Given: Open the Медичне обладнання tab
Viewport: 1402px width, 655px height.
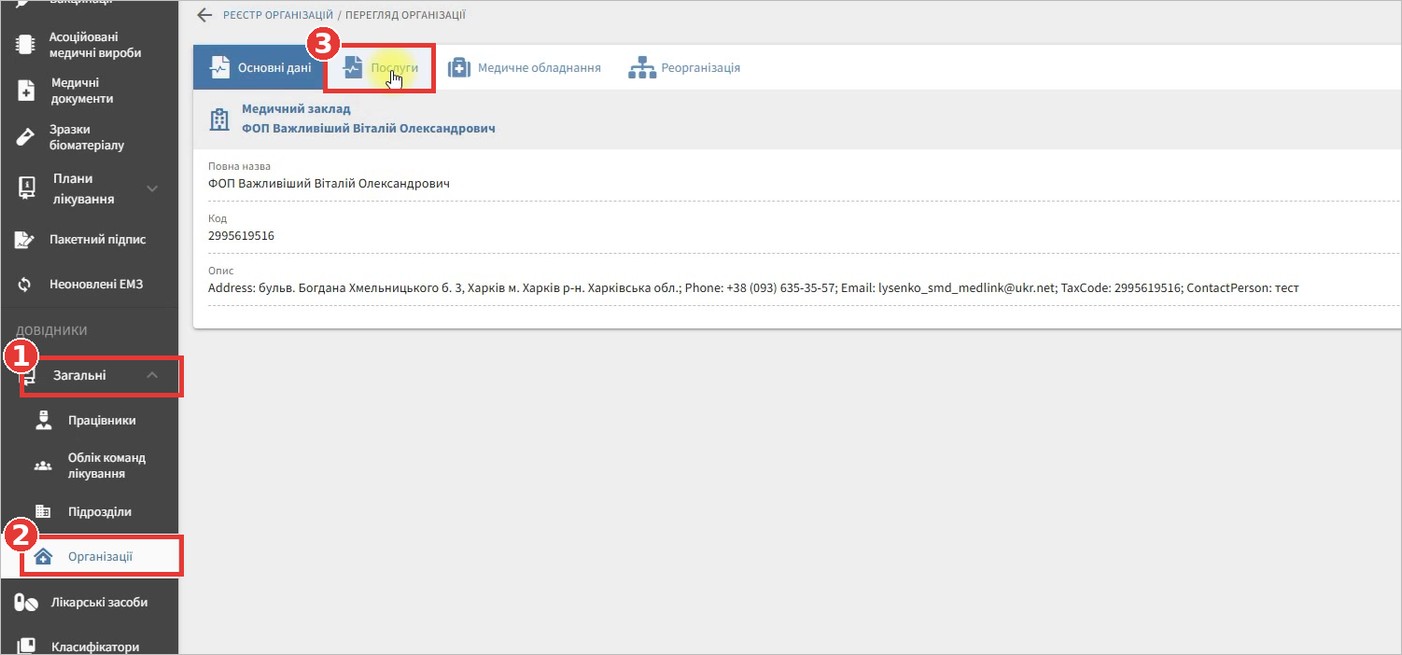Looking at the screenshot, I should [524, 68].
